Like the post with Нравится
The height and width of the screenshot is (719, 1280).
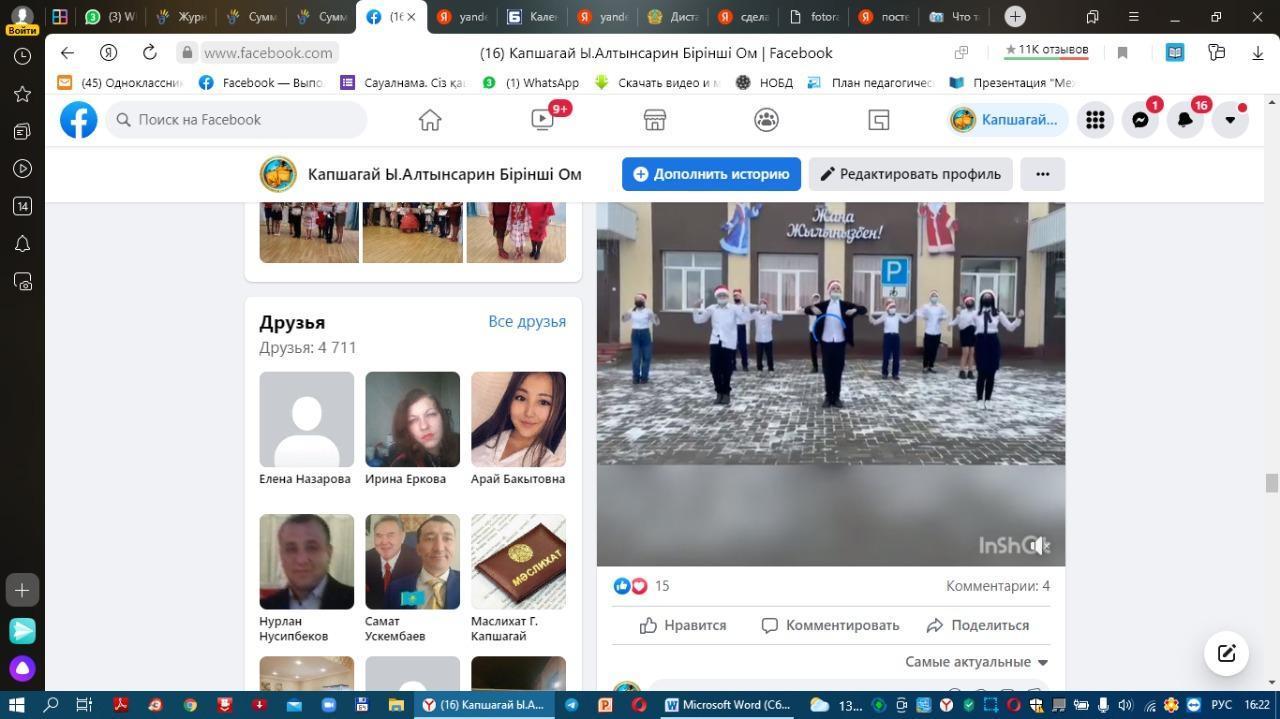(x=683, y=625)
